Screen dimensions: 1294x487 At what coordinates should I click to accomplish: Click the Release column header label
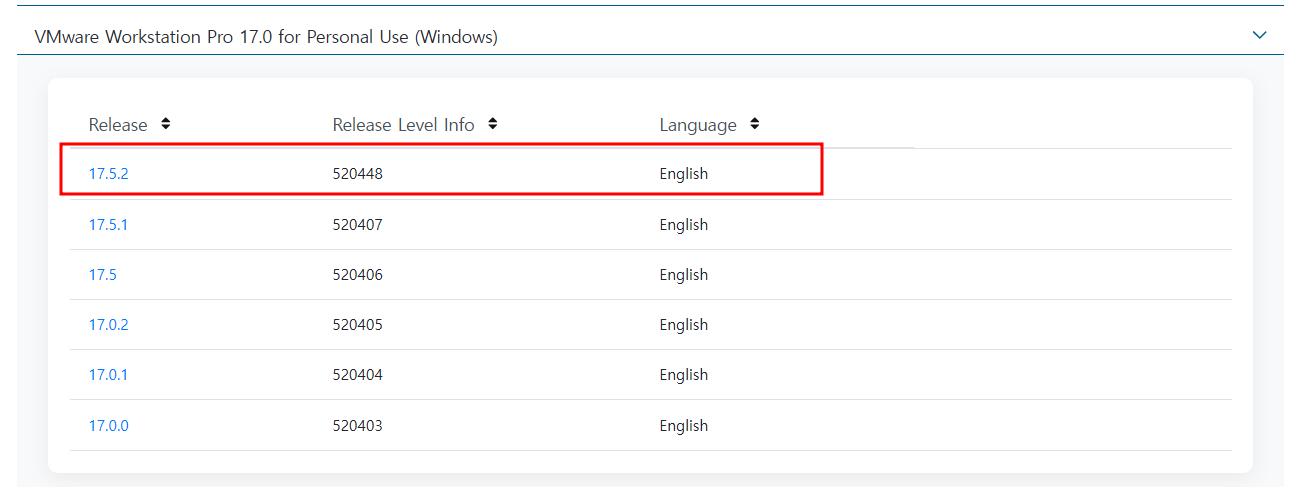coord(118,125)
